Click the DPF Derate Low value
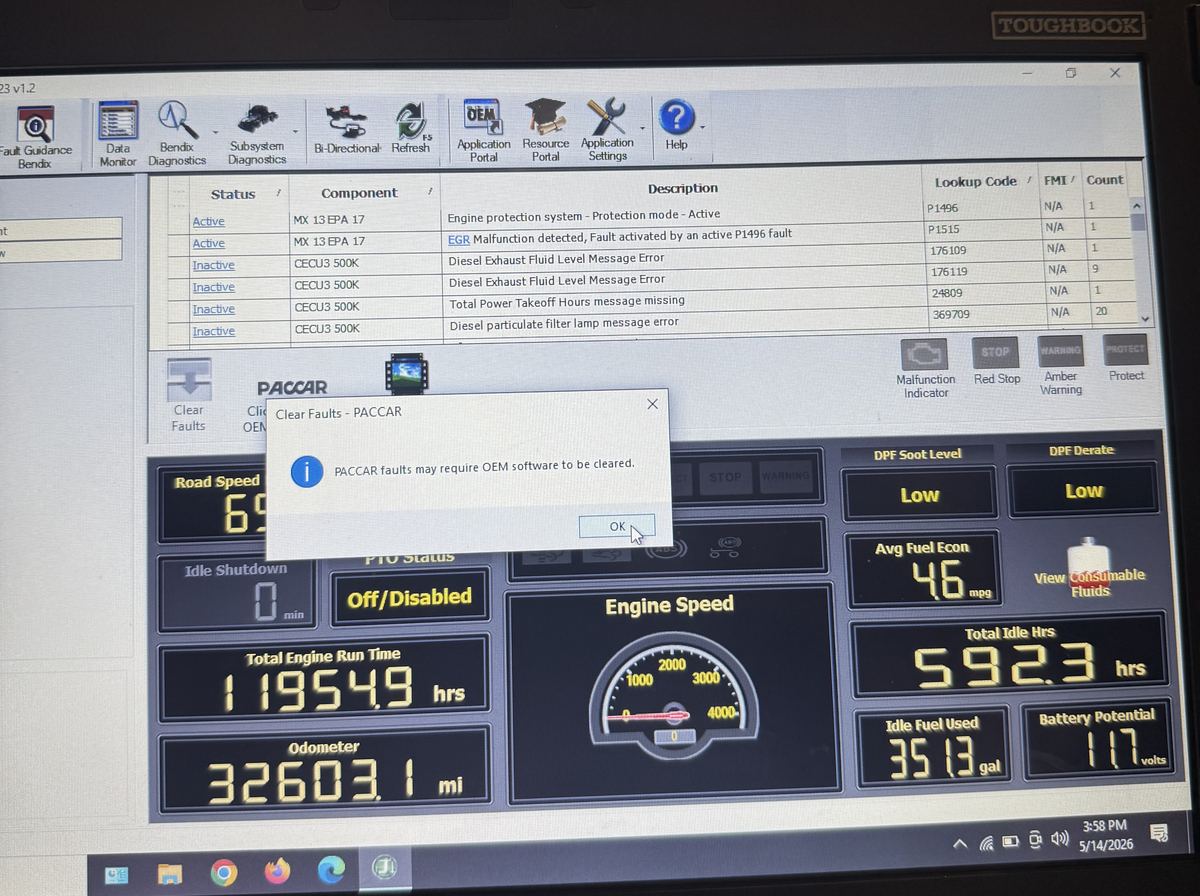The height and width of the screenshot is (896, 1200). tap(1084, 491)
